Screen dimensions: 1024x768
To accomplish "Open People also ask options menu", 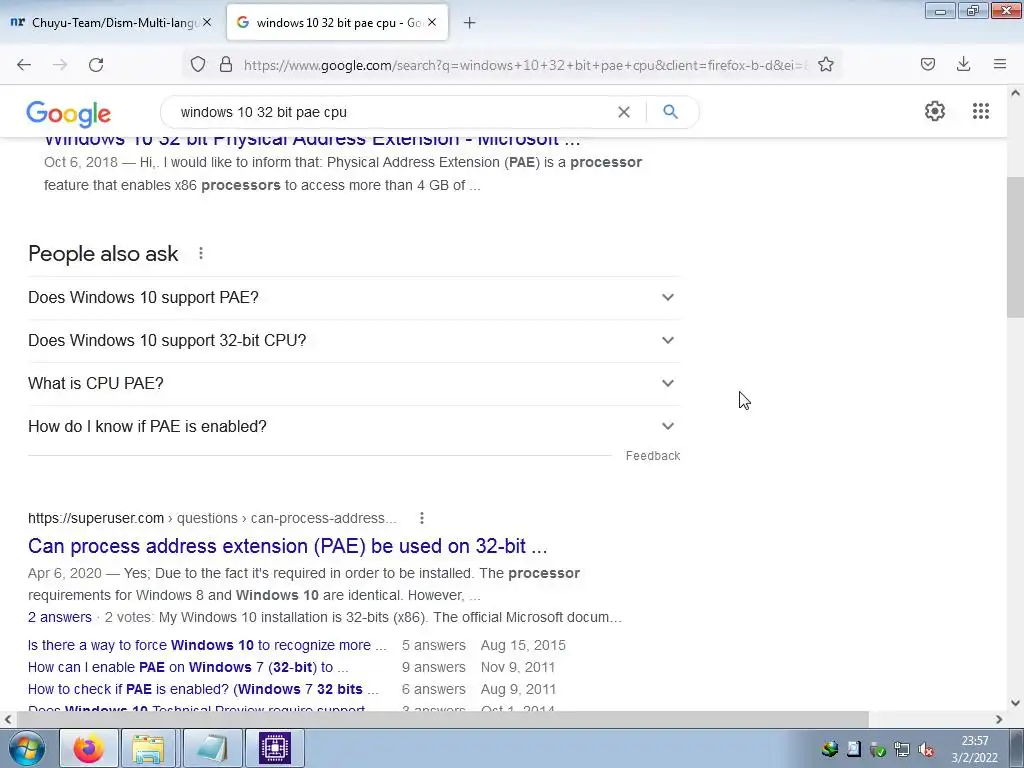I will 201,253.
